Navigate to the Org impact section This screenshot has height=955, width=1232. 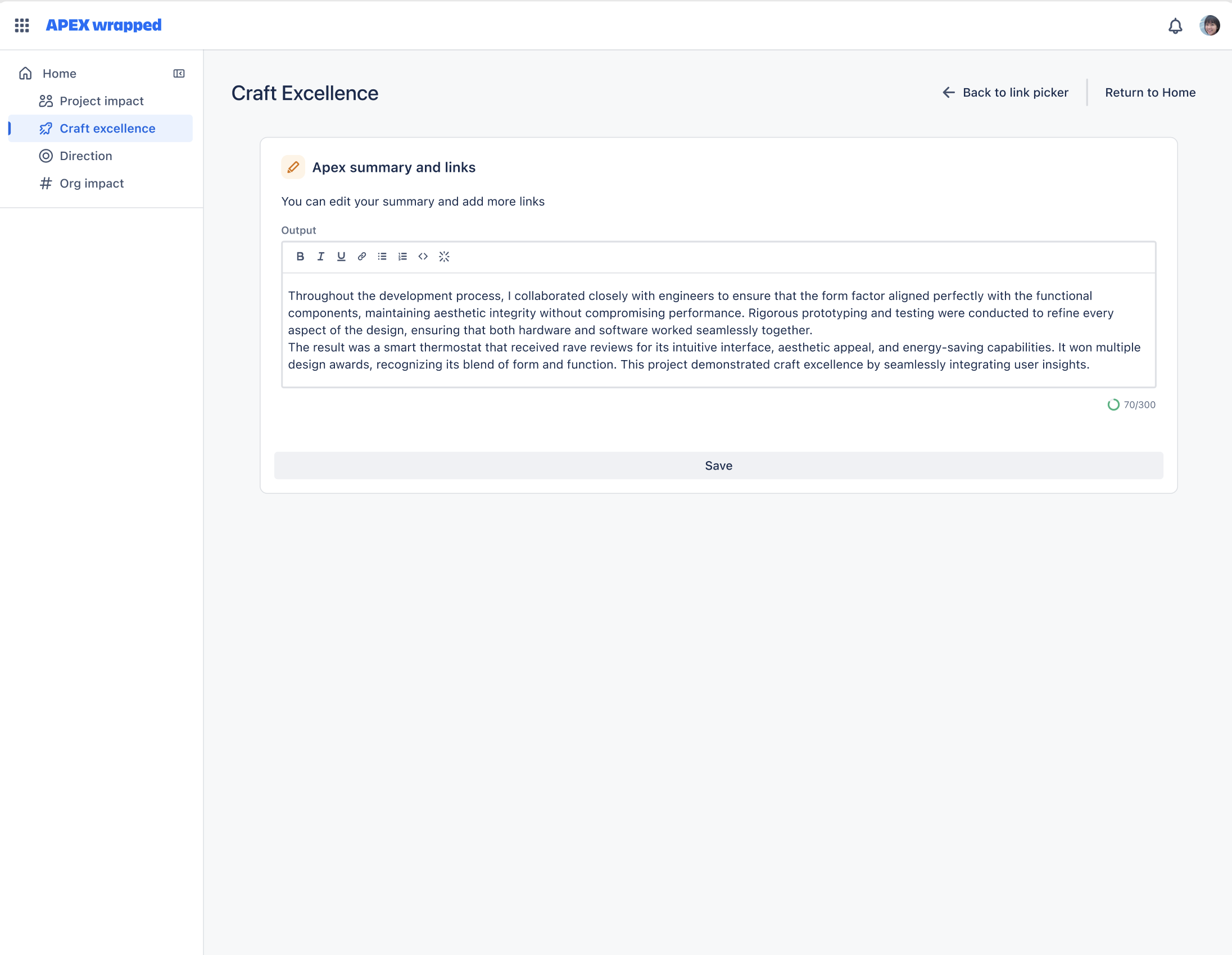pyautogui.click(x=92, y=184)
